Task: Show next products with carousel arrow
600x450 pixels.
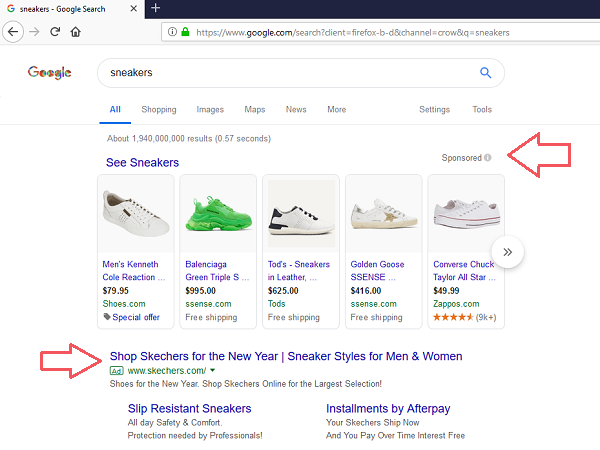Action: tap(507, 252)
